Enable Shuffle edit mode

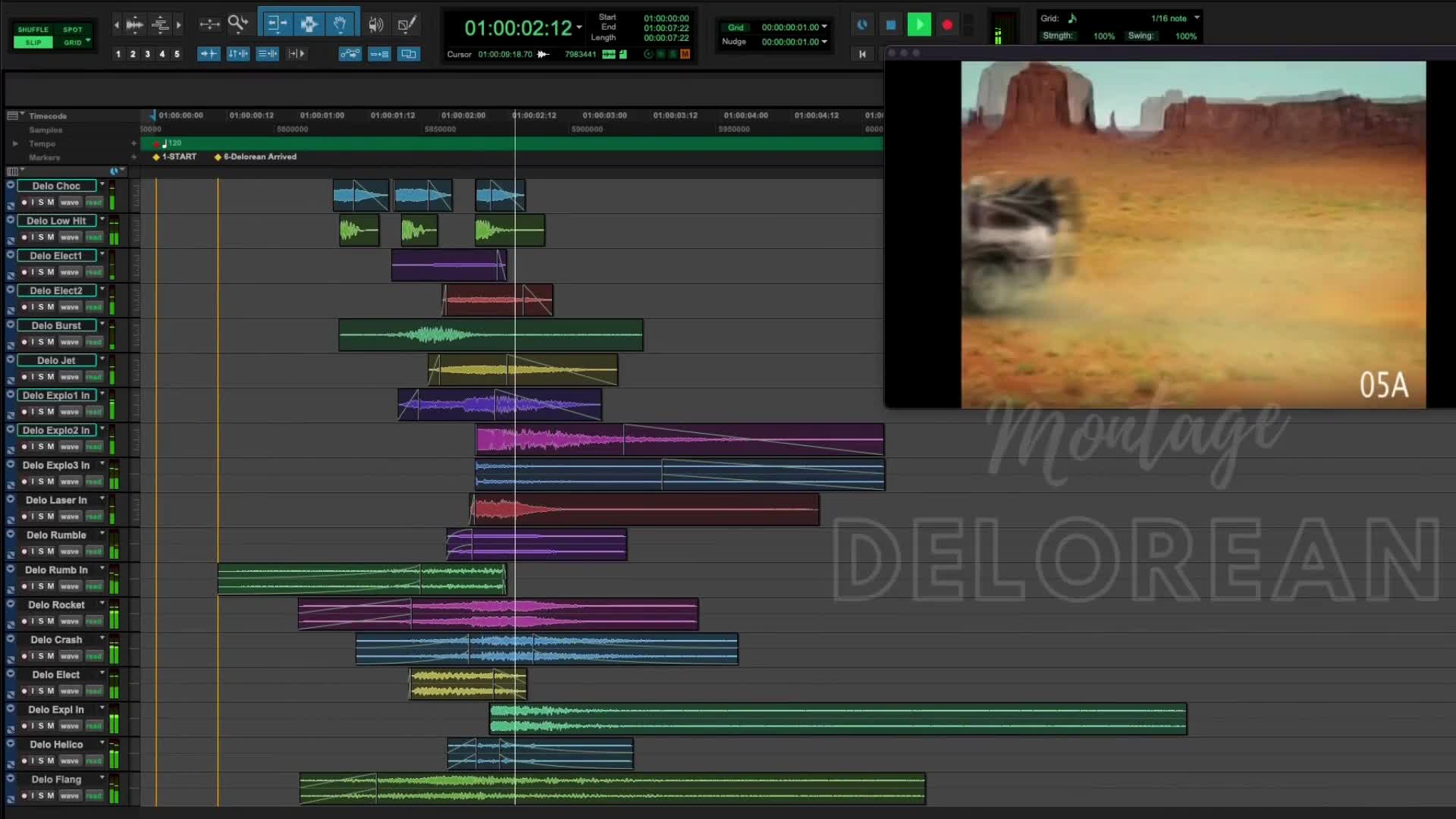pyautogui.click(x=33, y=30)
